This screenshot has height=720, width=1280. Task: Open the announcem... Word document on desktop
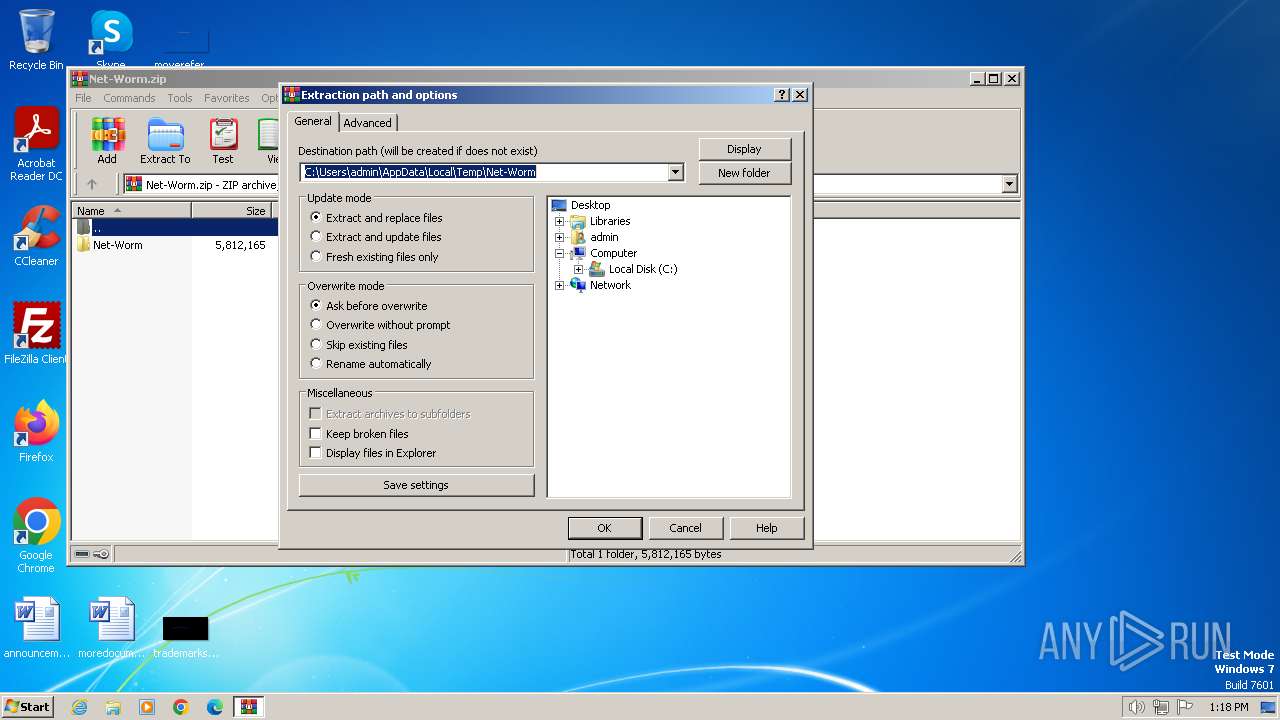point(36,629)
